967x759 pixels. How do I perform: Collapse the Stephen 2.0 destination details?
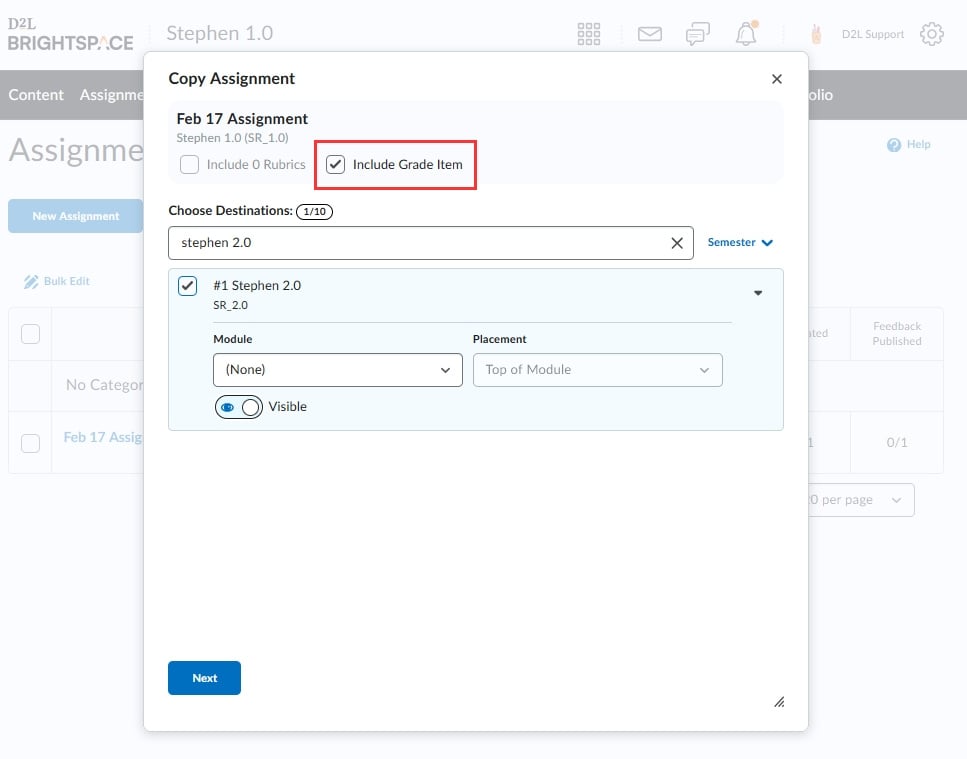[758, 293]
